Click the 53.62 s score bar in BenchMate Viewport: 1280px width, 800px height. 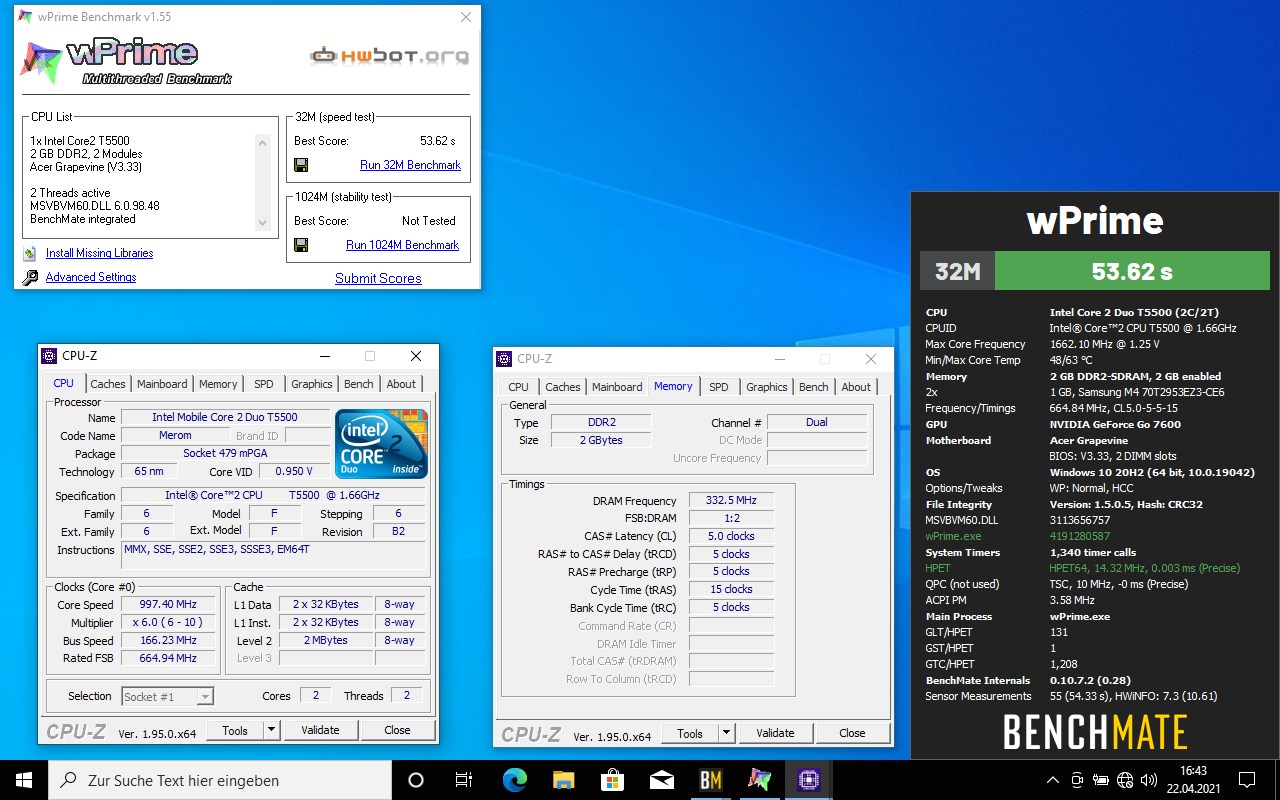(1132, 271)
